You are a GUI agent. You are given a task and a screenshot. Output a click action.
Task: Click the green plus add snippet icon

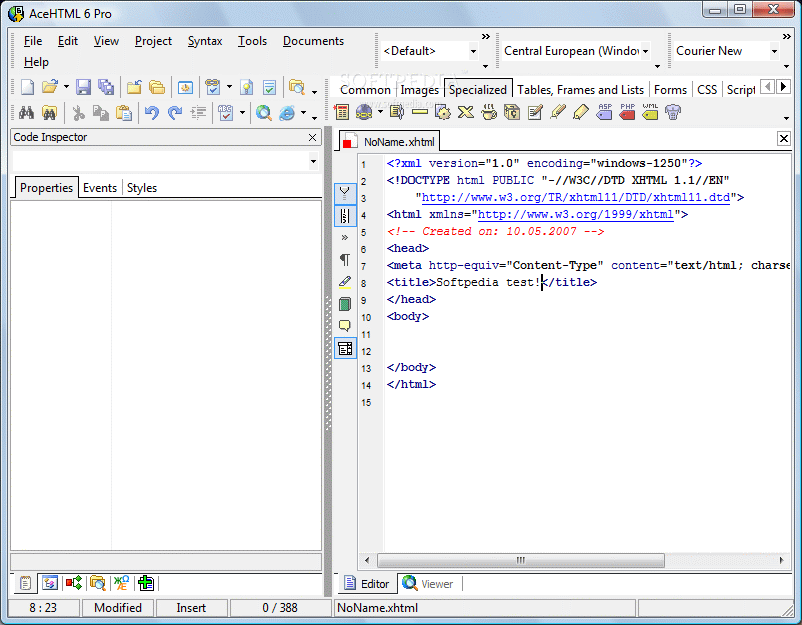click(146, 583)
